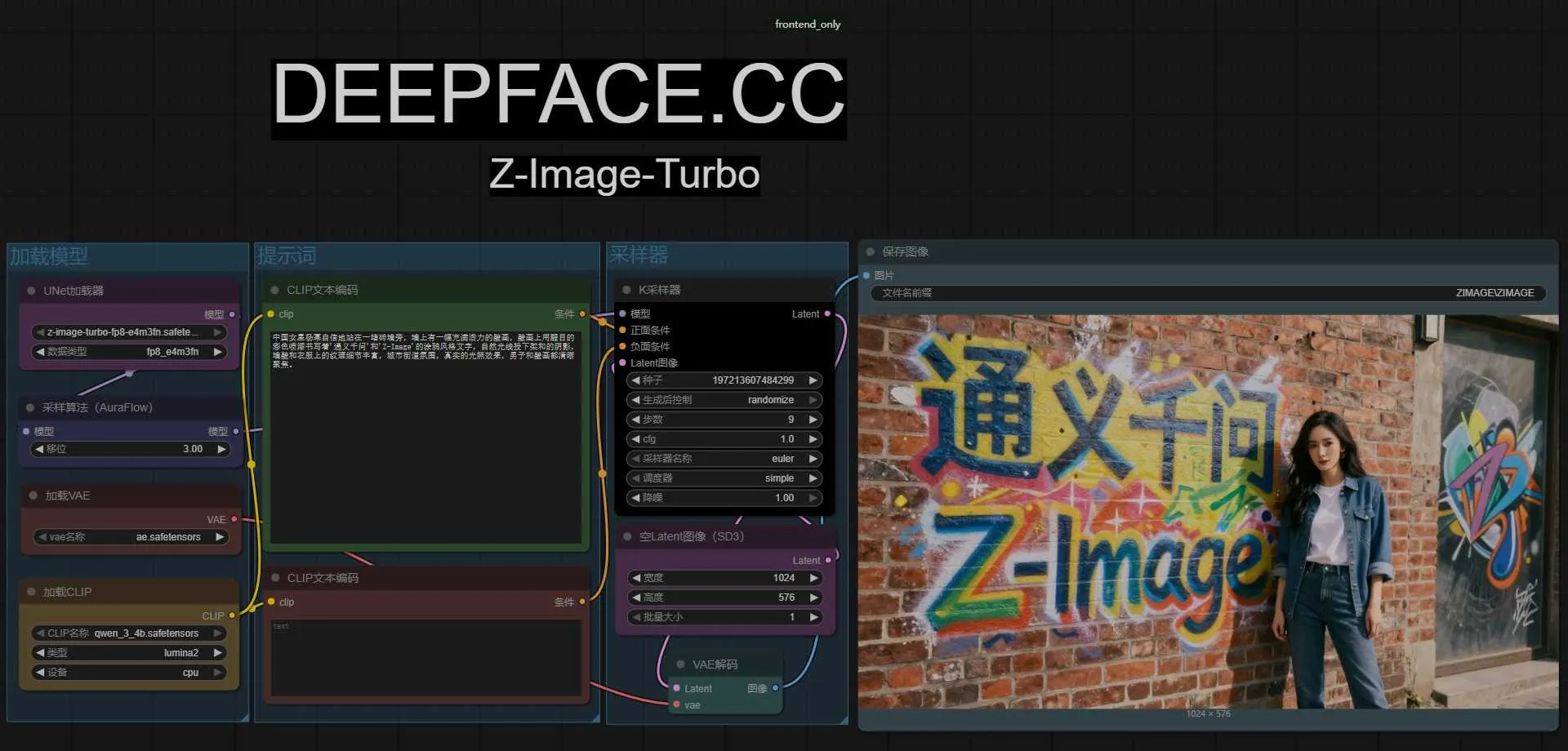The height and width of the screenshot is (751, 1568).
Task: Click the CLIP output socket on 加载CLIP
Action: (232, 615)
